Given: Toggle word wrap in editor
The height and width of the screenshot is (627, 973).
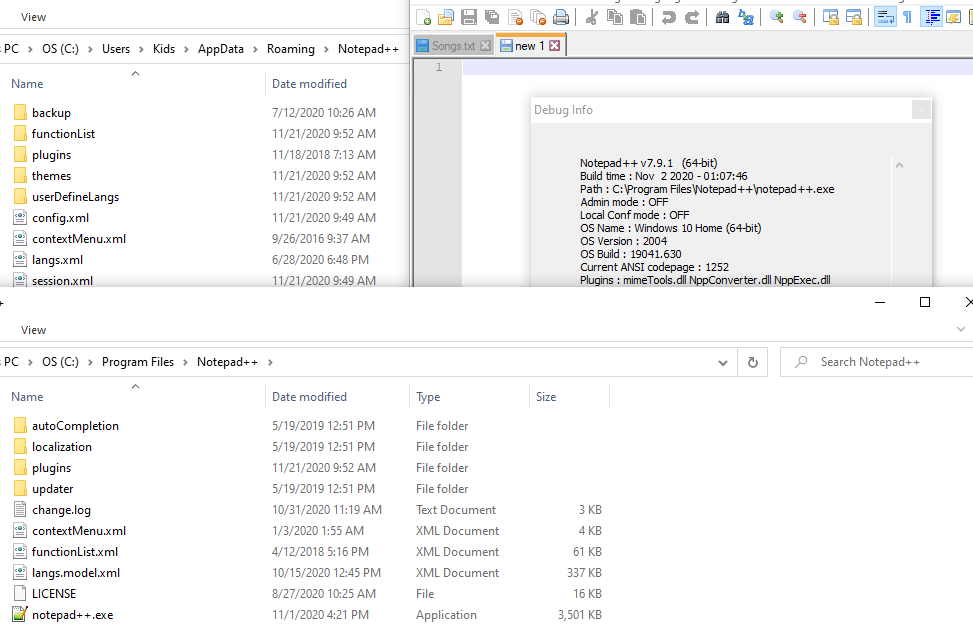Looking at the screenshot, I should 885,17.
